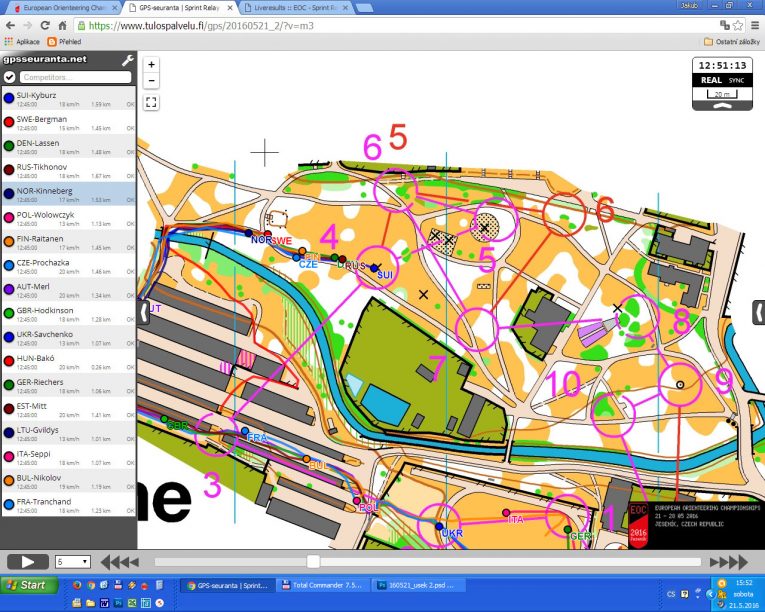
Task: Go back to previous browser page
Action: point(10,25)
